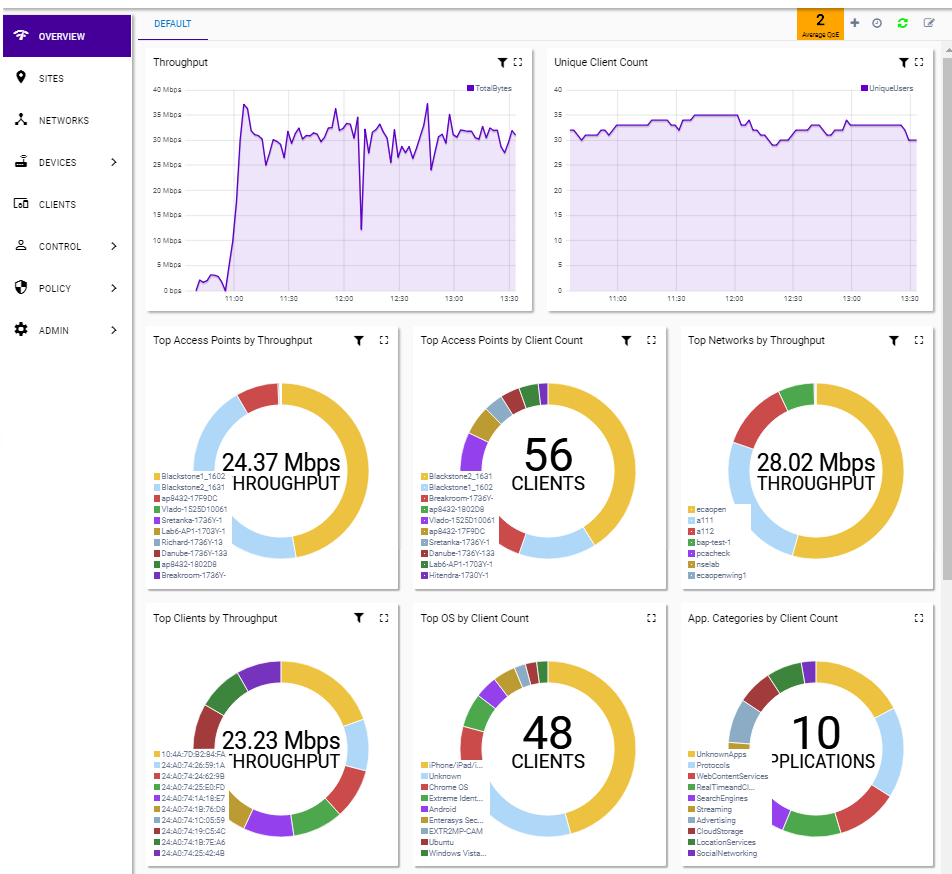Click the Sites location pin icon
Image resolution: width=952 pixels, height=874 pixels.
(x=21, y=77)
